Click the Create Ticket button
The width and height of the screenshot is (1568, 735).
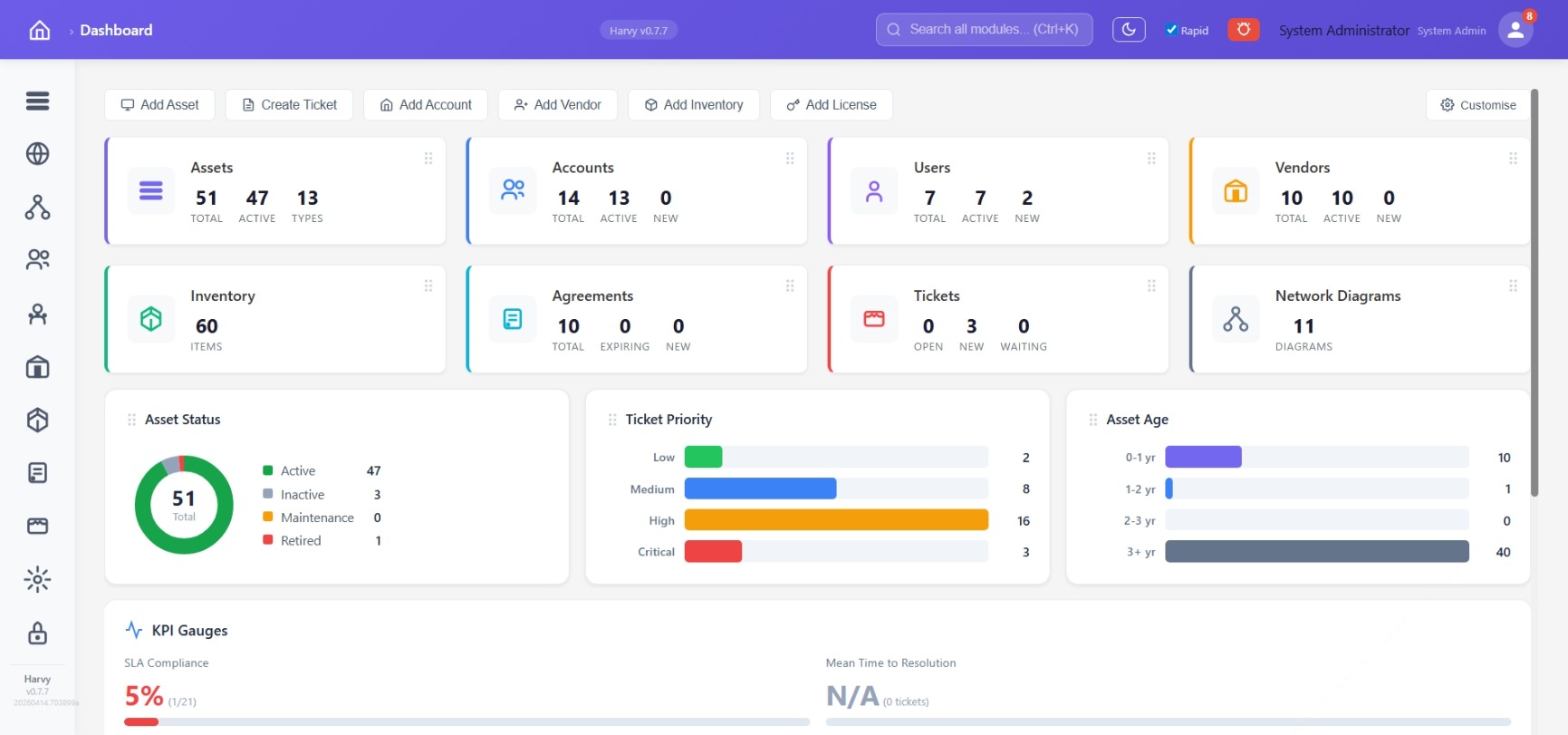tap(289, 105)
